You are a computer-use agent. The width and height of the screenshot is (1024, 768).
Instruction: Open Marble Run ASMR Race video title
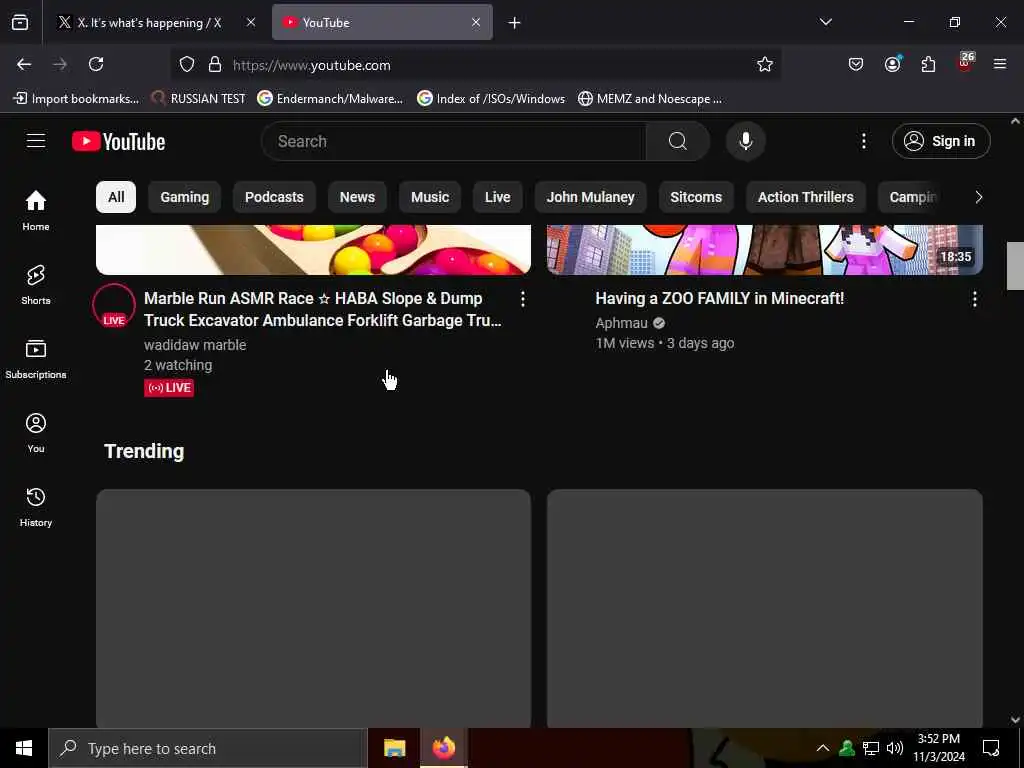coord(323,309)
